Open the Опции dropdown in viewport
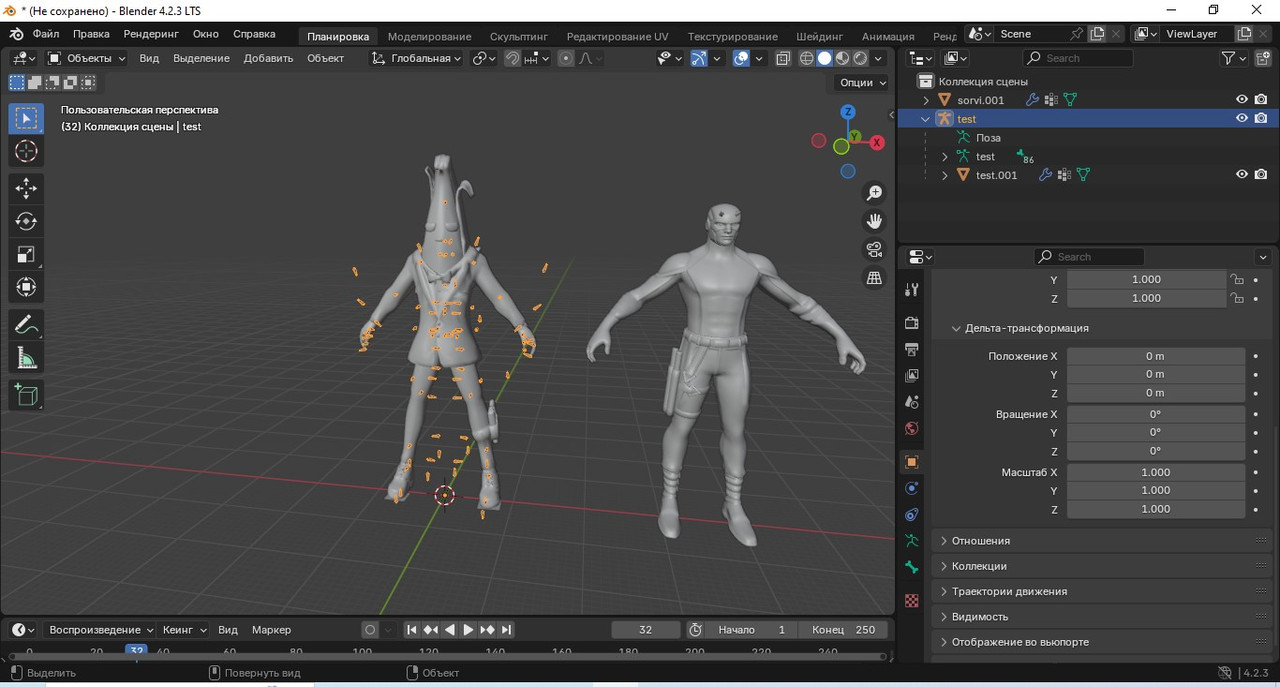 pyautogui.click(x=863, y=82)
